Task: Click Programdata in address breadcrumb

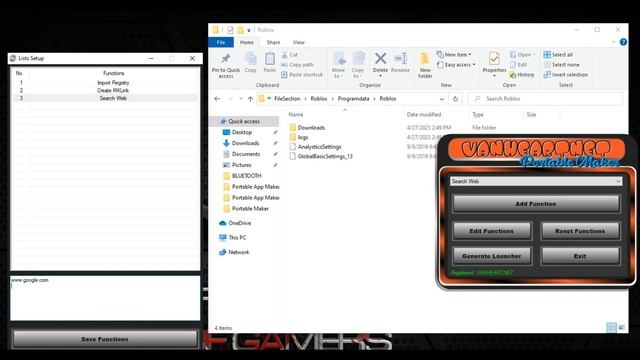Action: tap(353, 99)
